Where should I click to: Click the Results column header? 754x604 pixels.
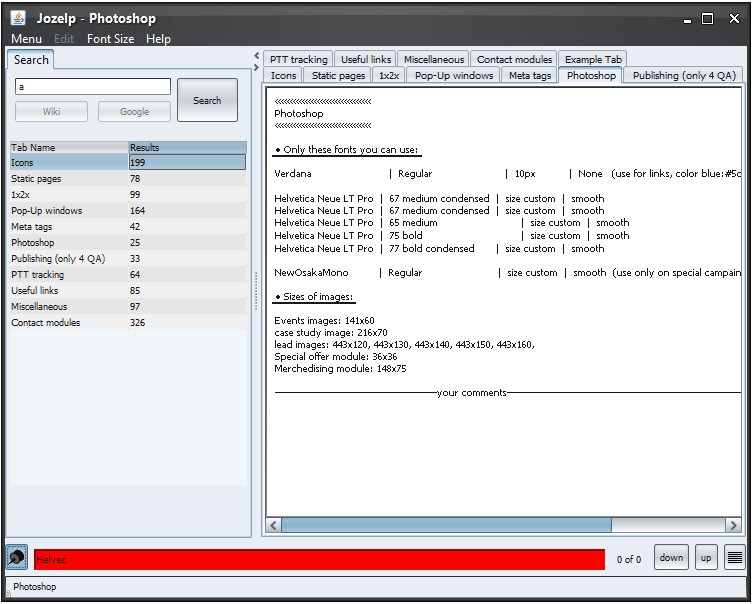(x=188, y=148)
